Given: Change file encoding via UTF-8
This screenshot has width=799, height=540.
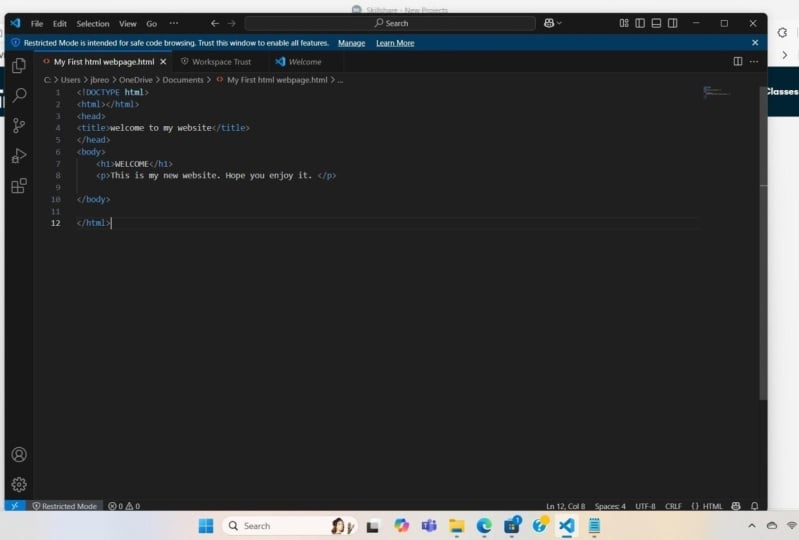Looking at the screenshot, I should pyautogui.click(x=645, y=506).
